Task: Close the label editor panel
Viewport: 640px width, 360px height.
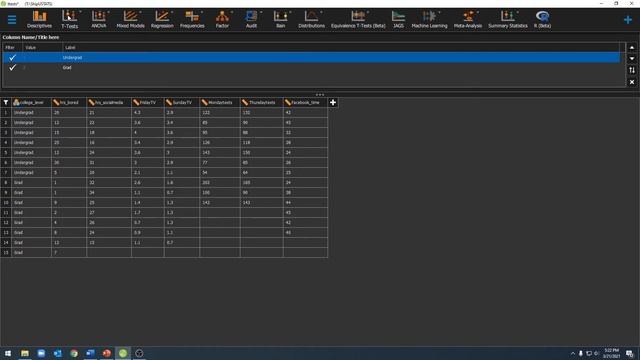Action: pyautogui.click(x=632, y=82)
